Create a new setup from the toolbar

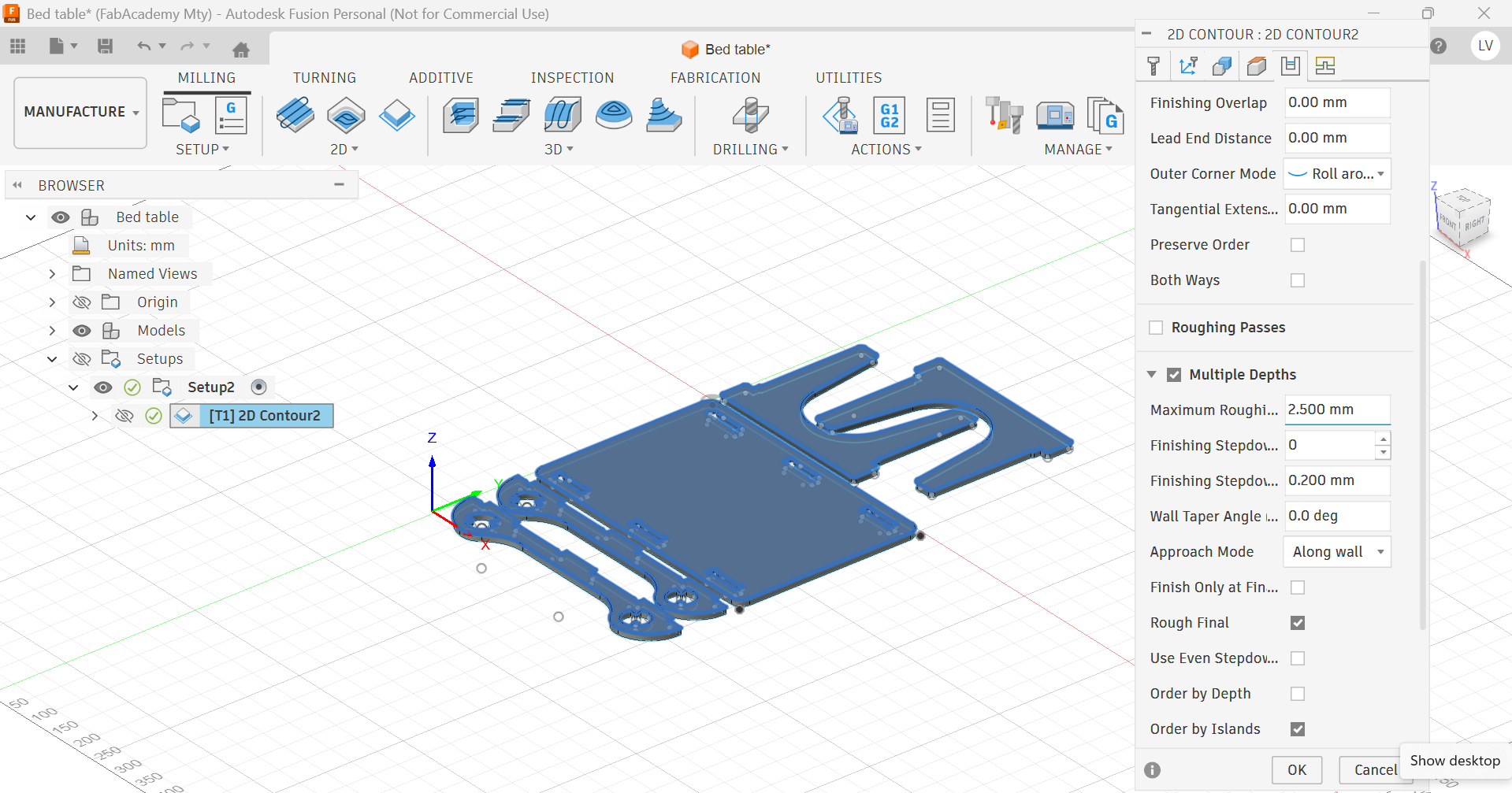click(180, 116)
